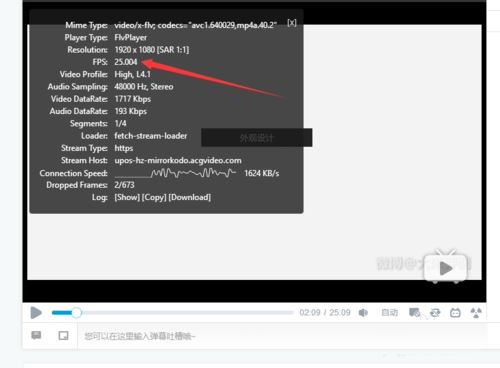Viewport: 500px width, 368px height.
Task: Click the 1624 KB/s speed value
Action: (262, 173)
